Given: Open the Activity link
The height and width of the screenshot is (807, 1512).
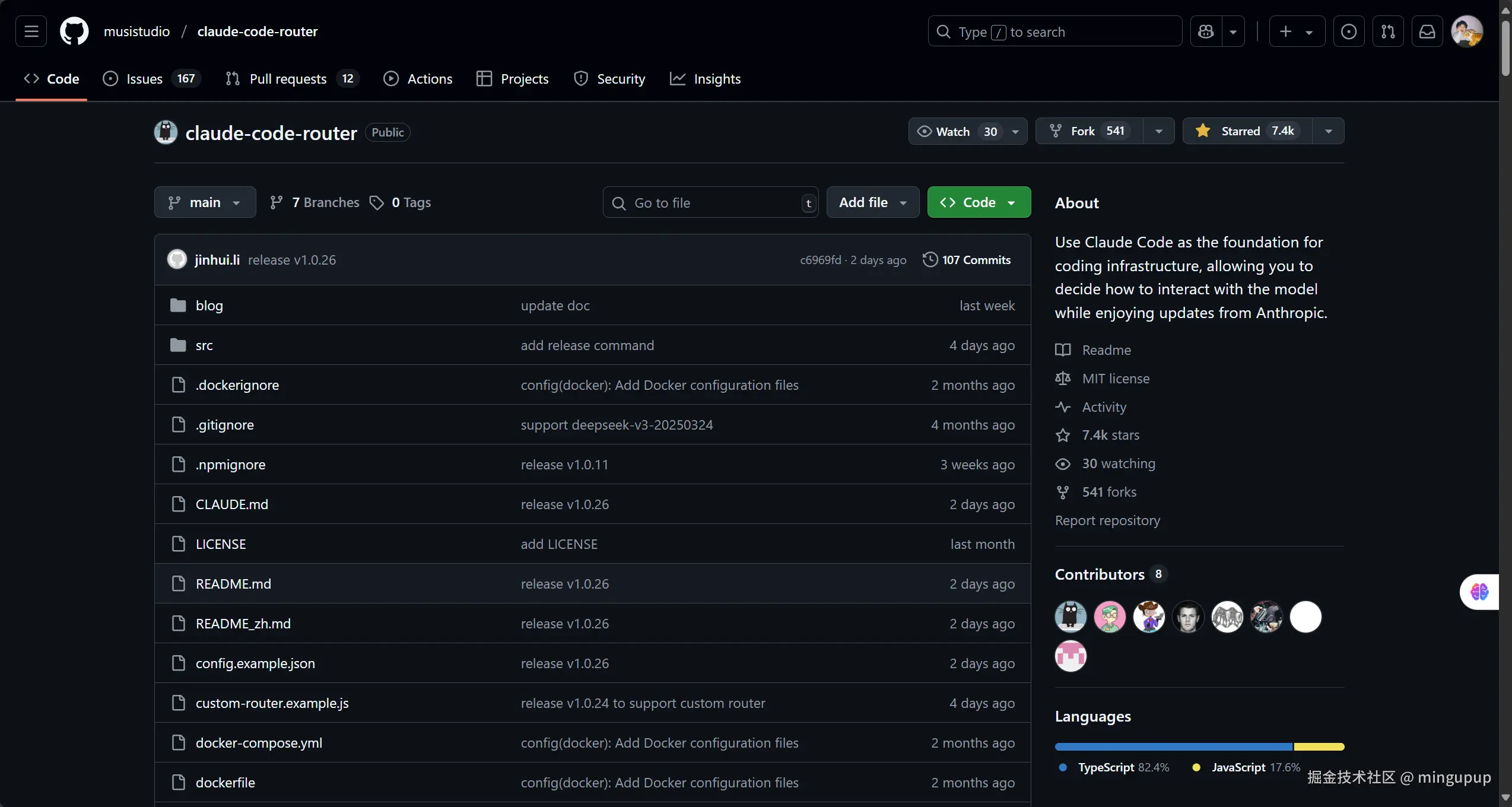Looking at the screenshot, I should point(1091,406).
